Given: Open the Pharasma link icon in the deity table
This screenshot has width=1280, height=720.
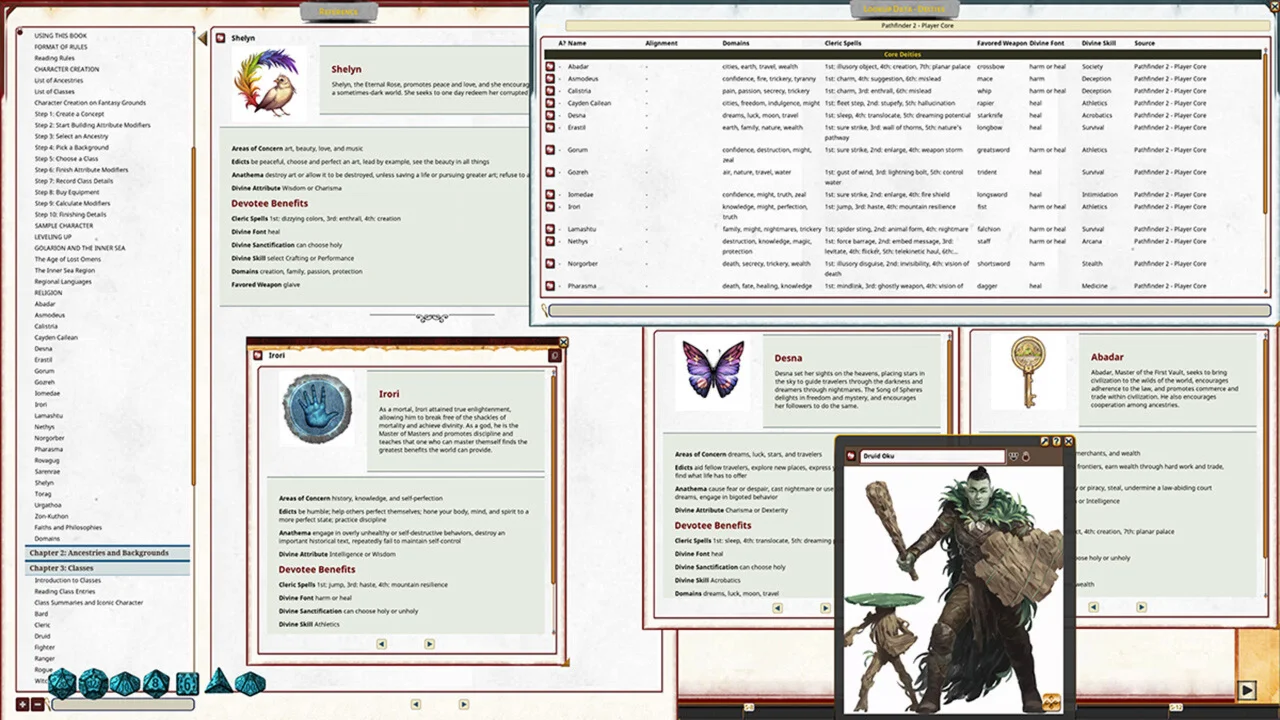Looking at the screenshot, I should click(x=550, y=286).
